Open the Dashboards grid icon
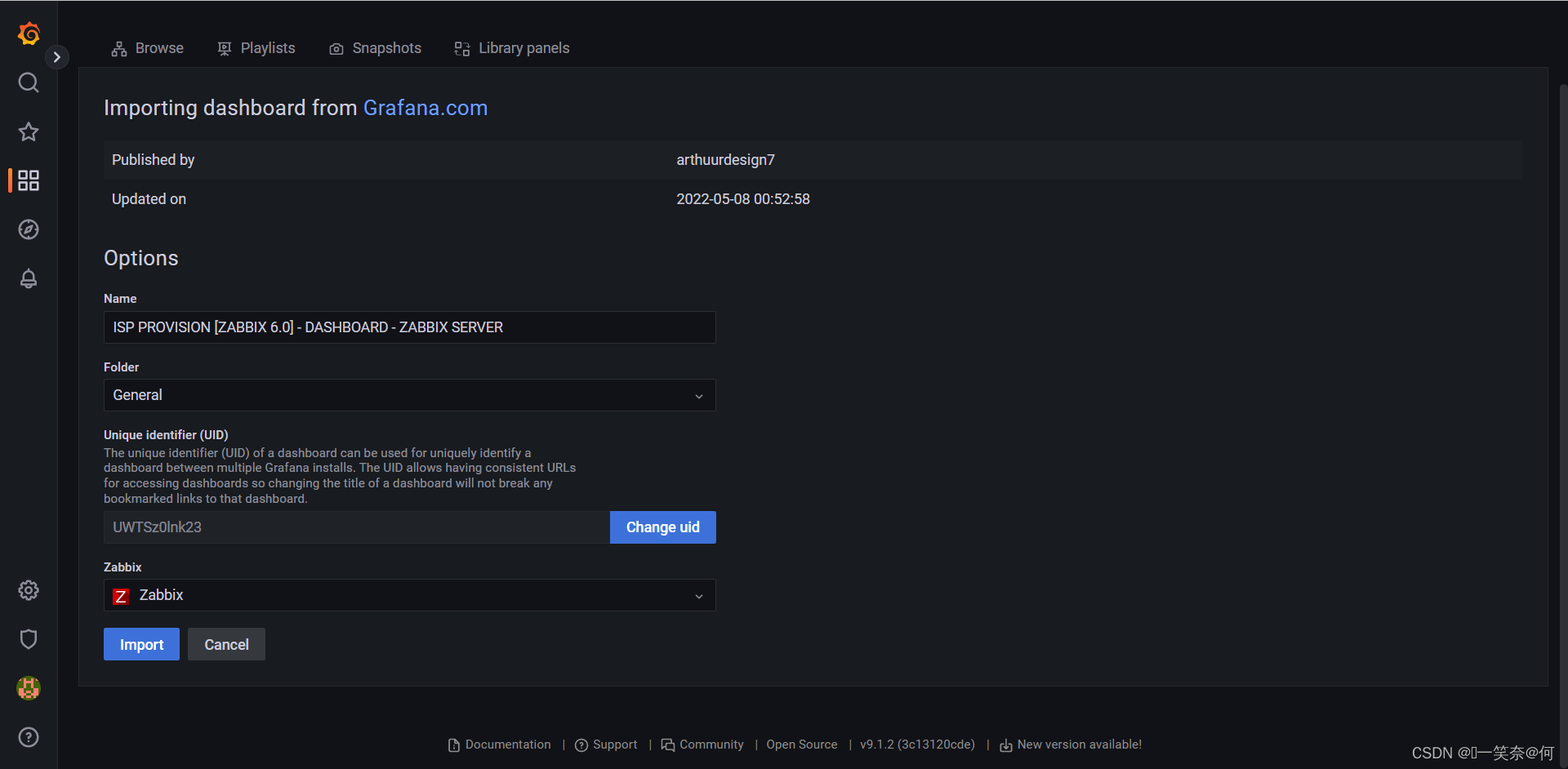This screenshot has width=1568, height=769. click(x=29, y=180)
